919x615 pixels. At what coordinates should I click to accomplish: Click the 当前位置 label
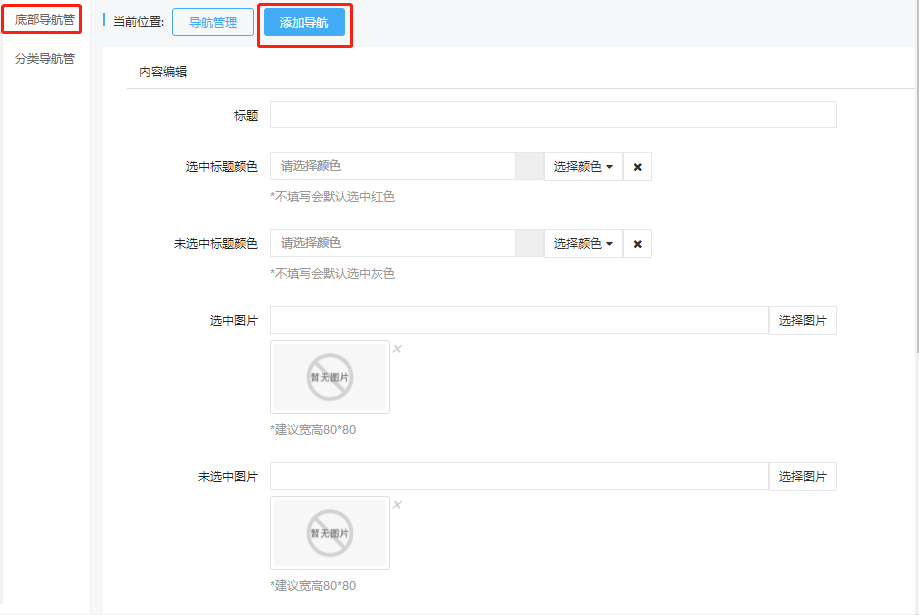point(138,22)
